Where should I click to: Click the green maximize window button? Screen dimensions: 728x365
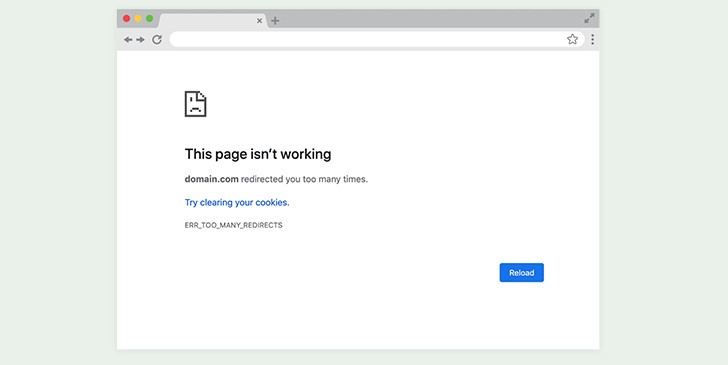click(x=150, y=19)
